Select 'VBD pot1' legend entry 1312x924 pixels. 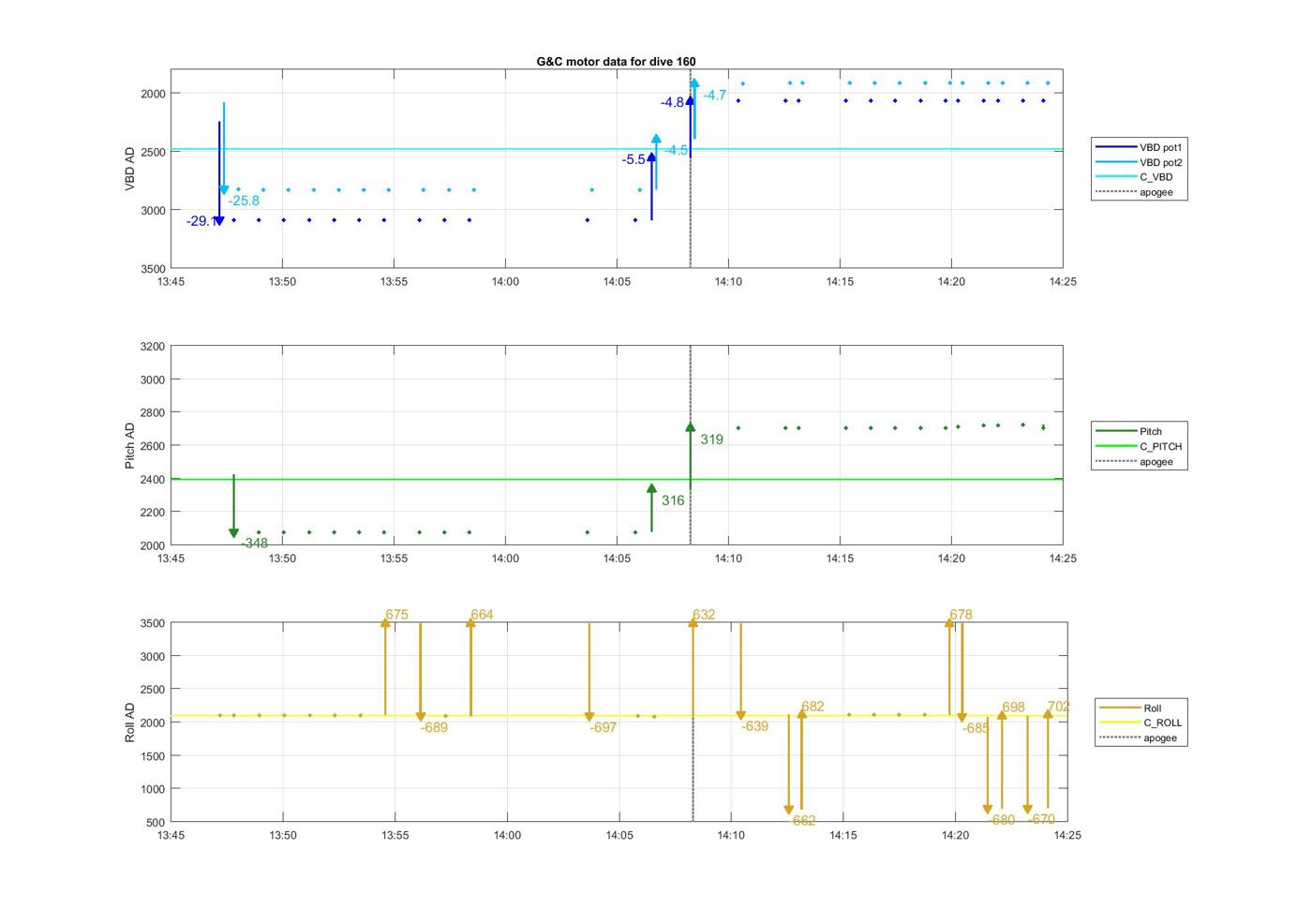click(1139, 147)
